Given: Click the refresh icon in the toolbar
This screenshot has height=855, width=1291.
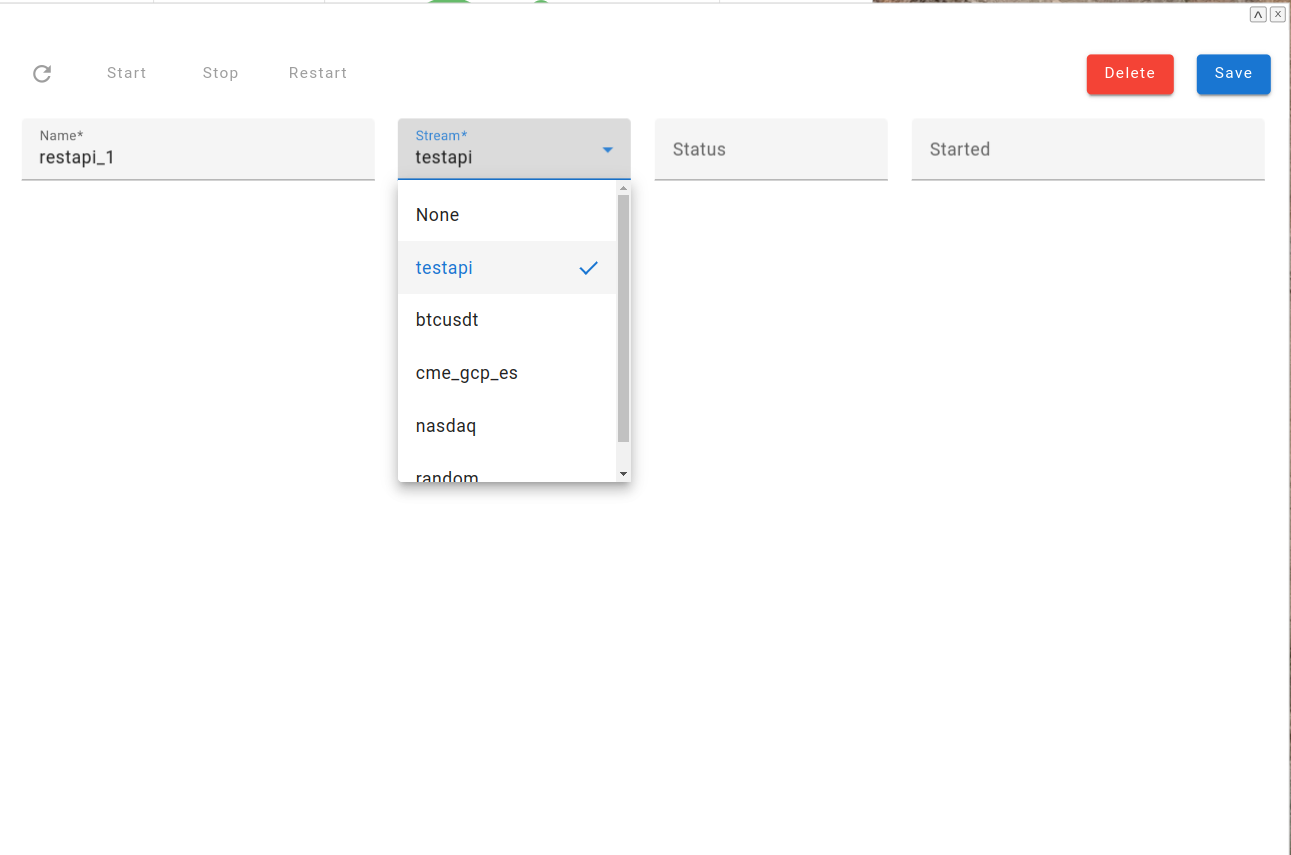Looking at the screenshot, I should point(41,73).
